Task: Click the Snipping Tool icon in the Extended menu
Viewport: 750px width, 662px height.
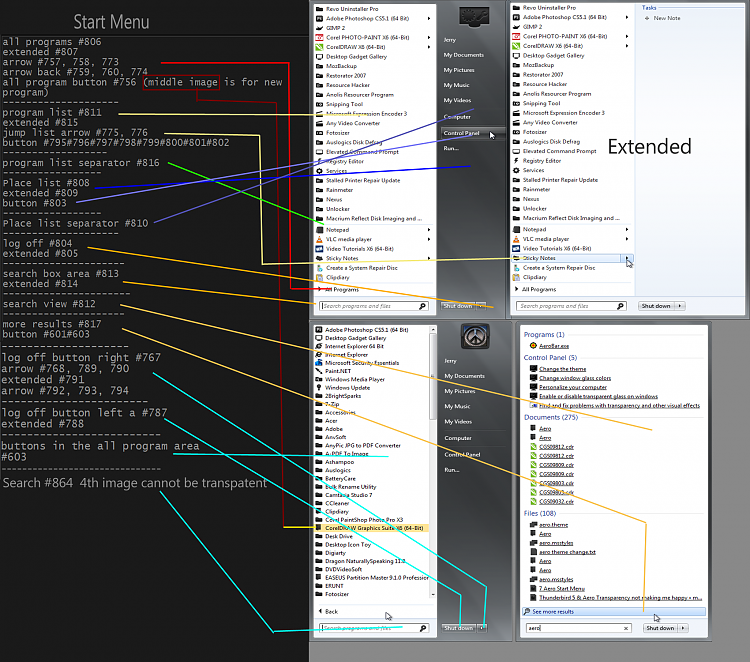Action: tap(516, 103)
